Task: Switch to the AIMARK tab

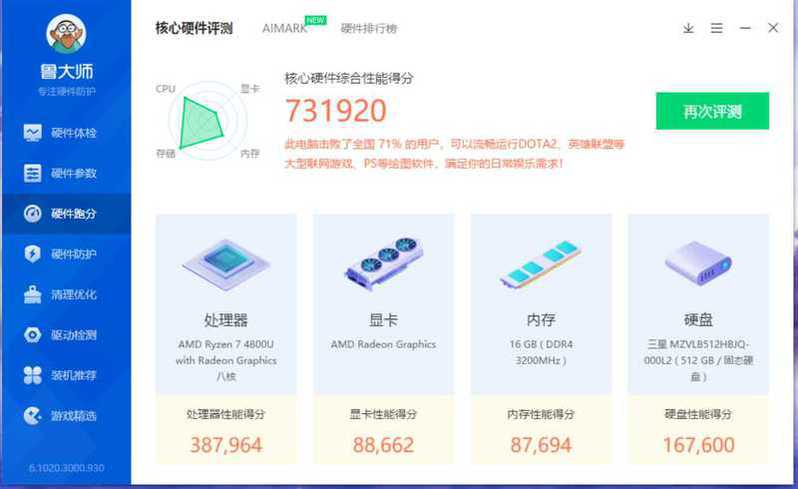Action: tap(284, 28)
